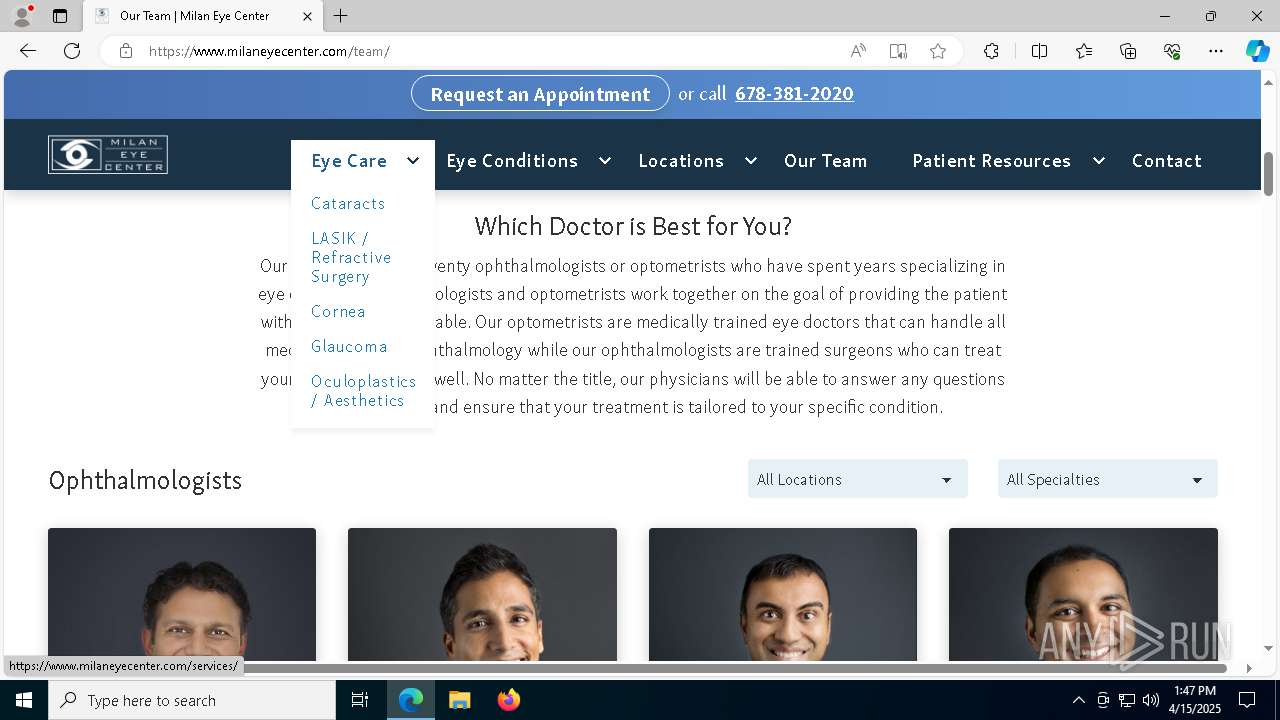The height and width of the screenshot is (720, 1280).
Task: Open Browser essentials heart icon
Action: coord(1172,51)
